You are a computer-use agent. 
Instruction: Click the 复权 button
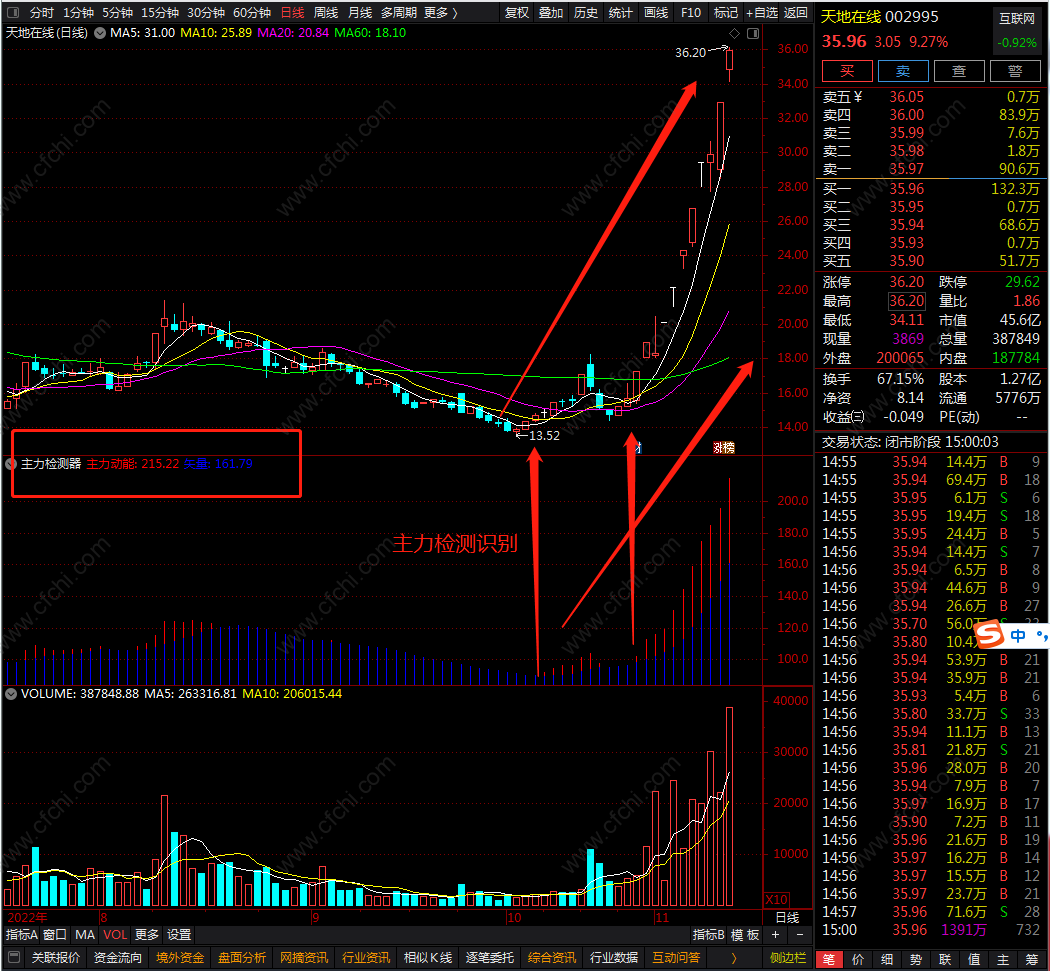(x=516, y=12)
